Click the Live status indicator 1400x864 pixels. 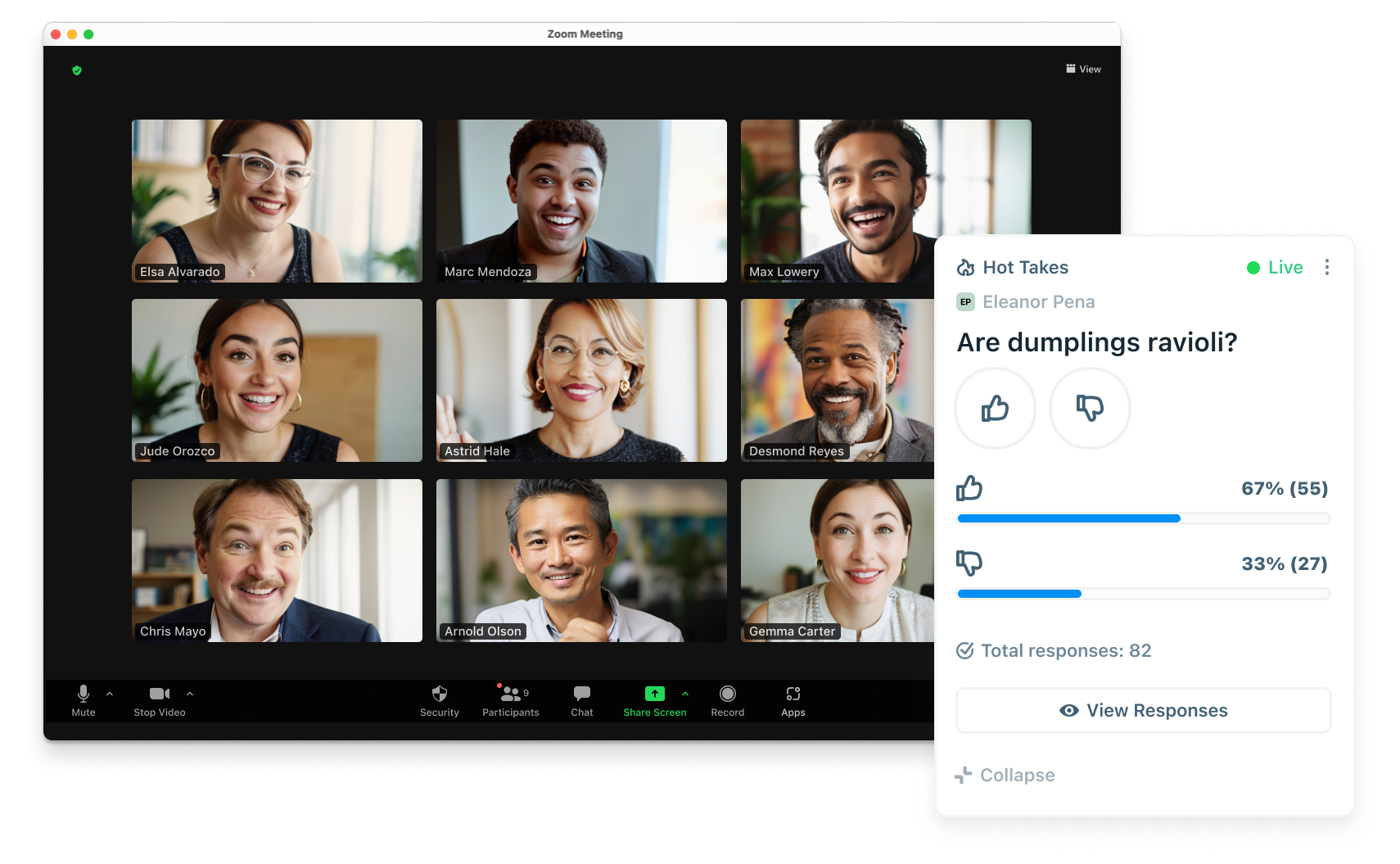(x=1275, y=268)
